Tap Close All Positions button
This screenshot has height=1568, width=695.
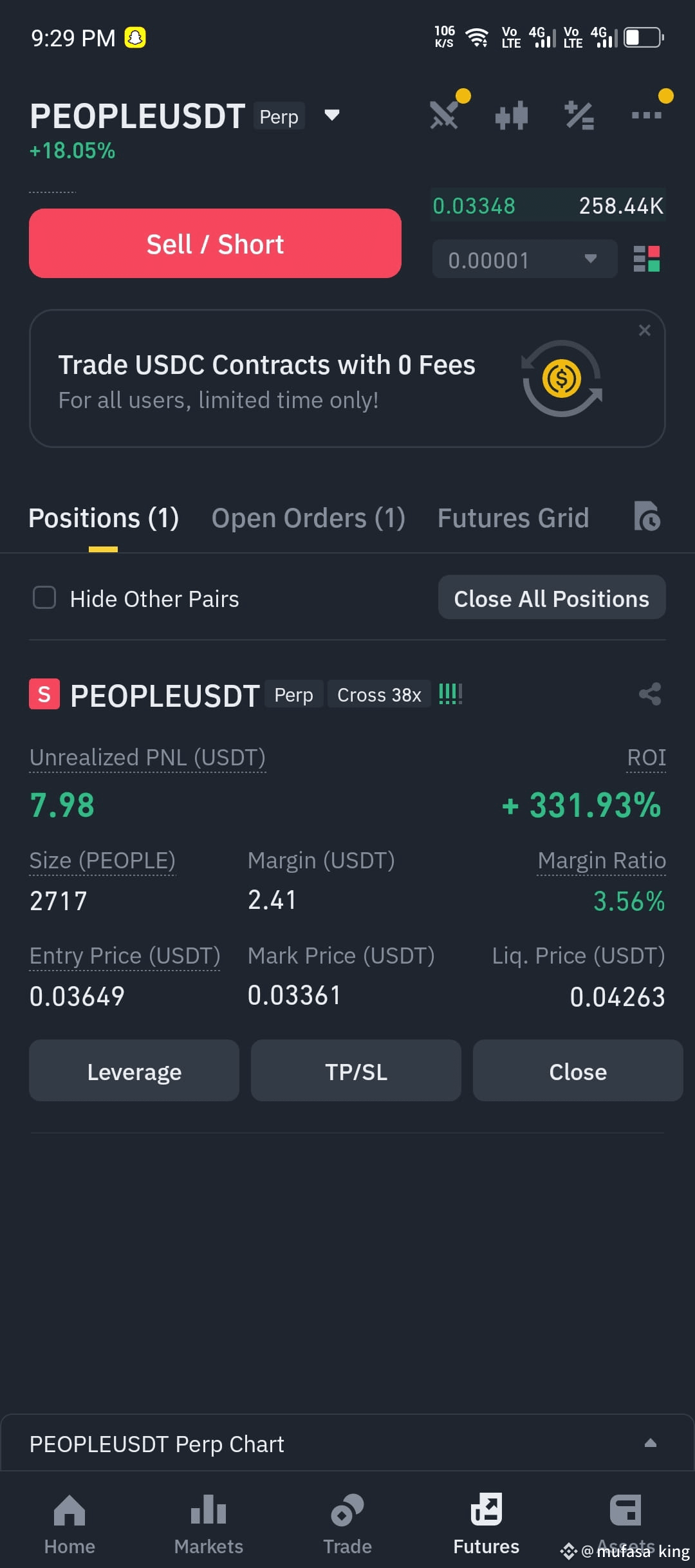(551, 598)
